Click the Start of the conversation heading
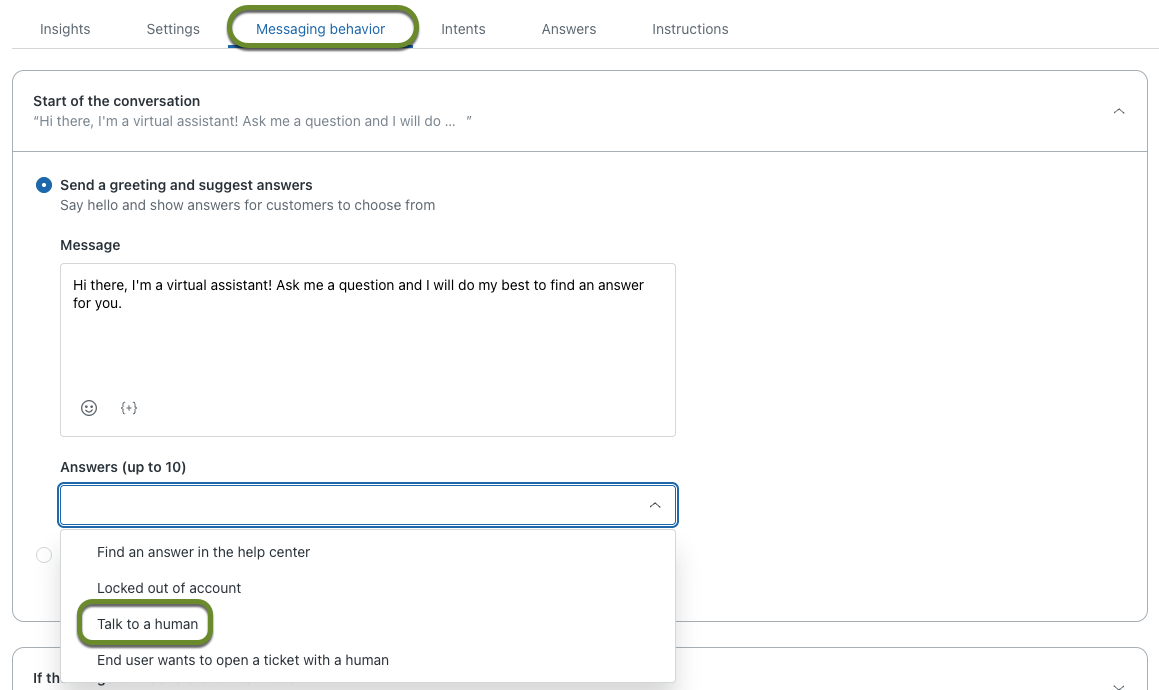Viewport: 1159px width, 690px height. tap(116, 101)
